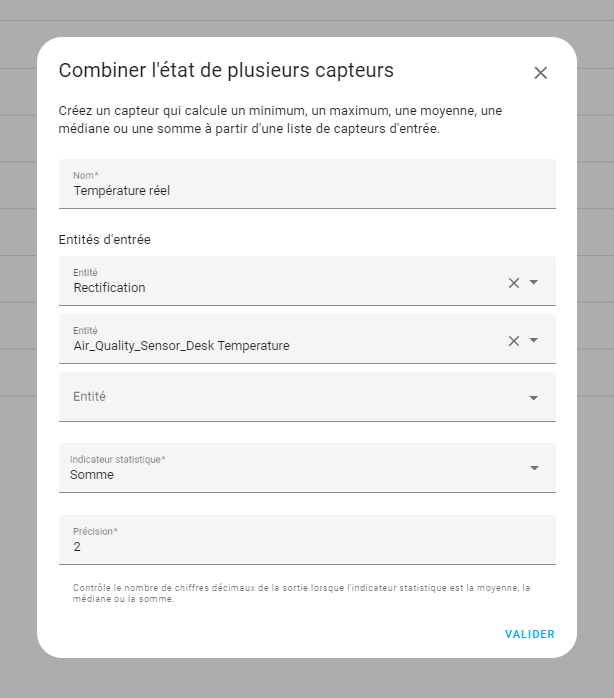The height and width of the screenshot is (698, 614).
Task: Expand the Air_Quality_Sensor_Desk Temperature dropdown arrow
Action: [x=534, y=341]
